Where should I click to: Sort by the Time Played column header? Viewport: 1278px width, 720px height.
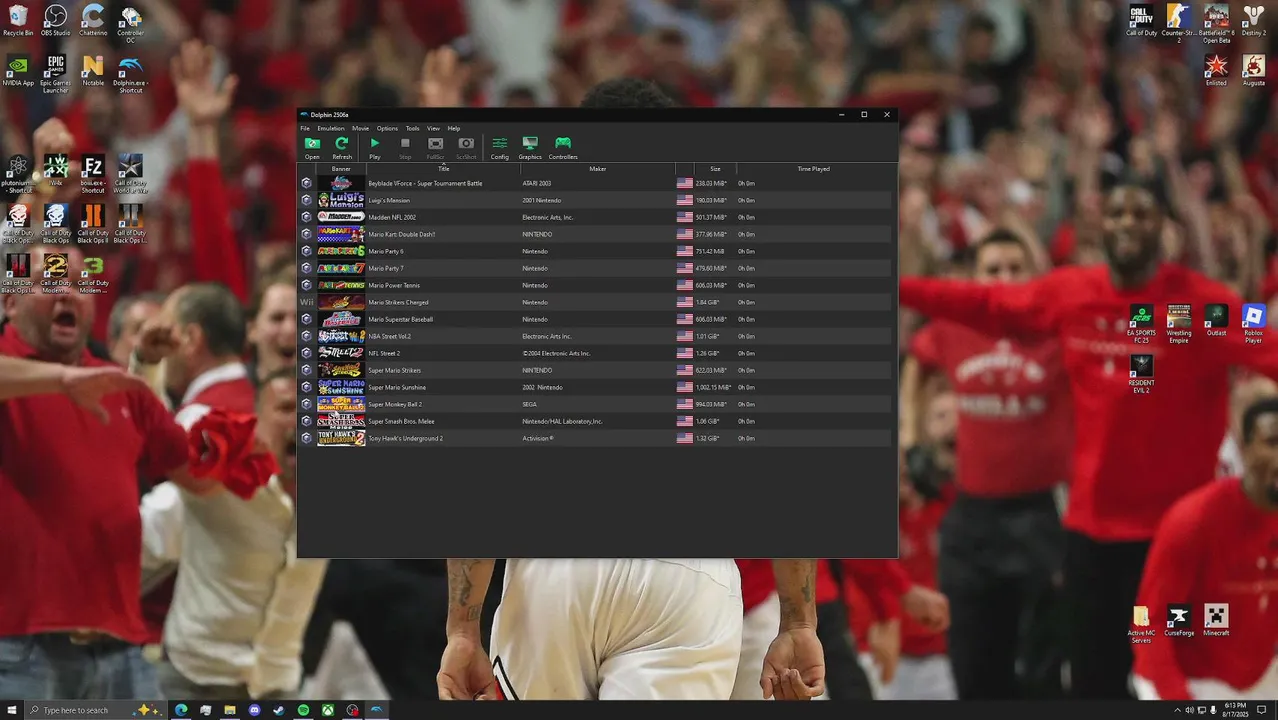(813, 169)
